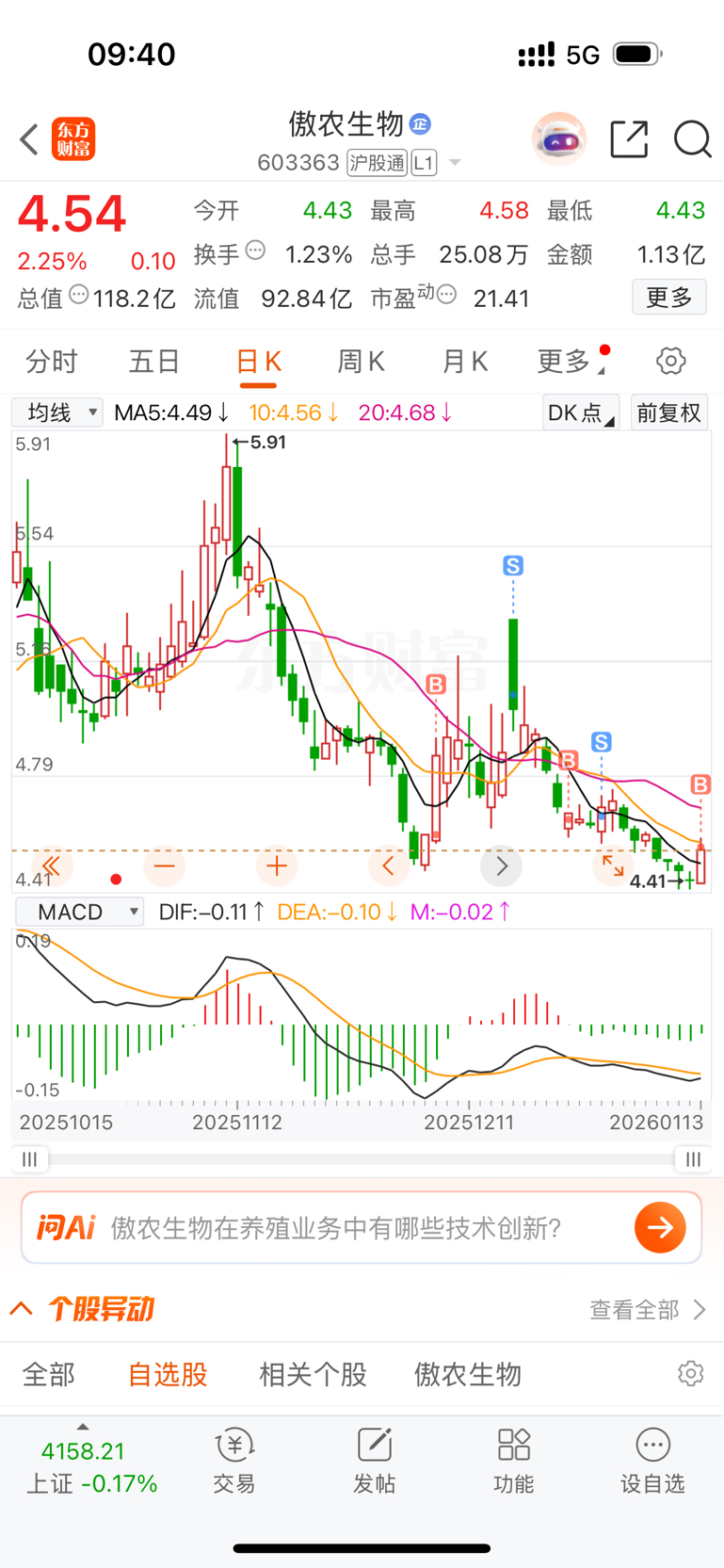Open the search magnifier icon
724x1568 pixels.
coord(692,139)
